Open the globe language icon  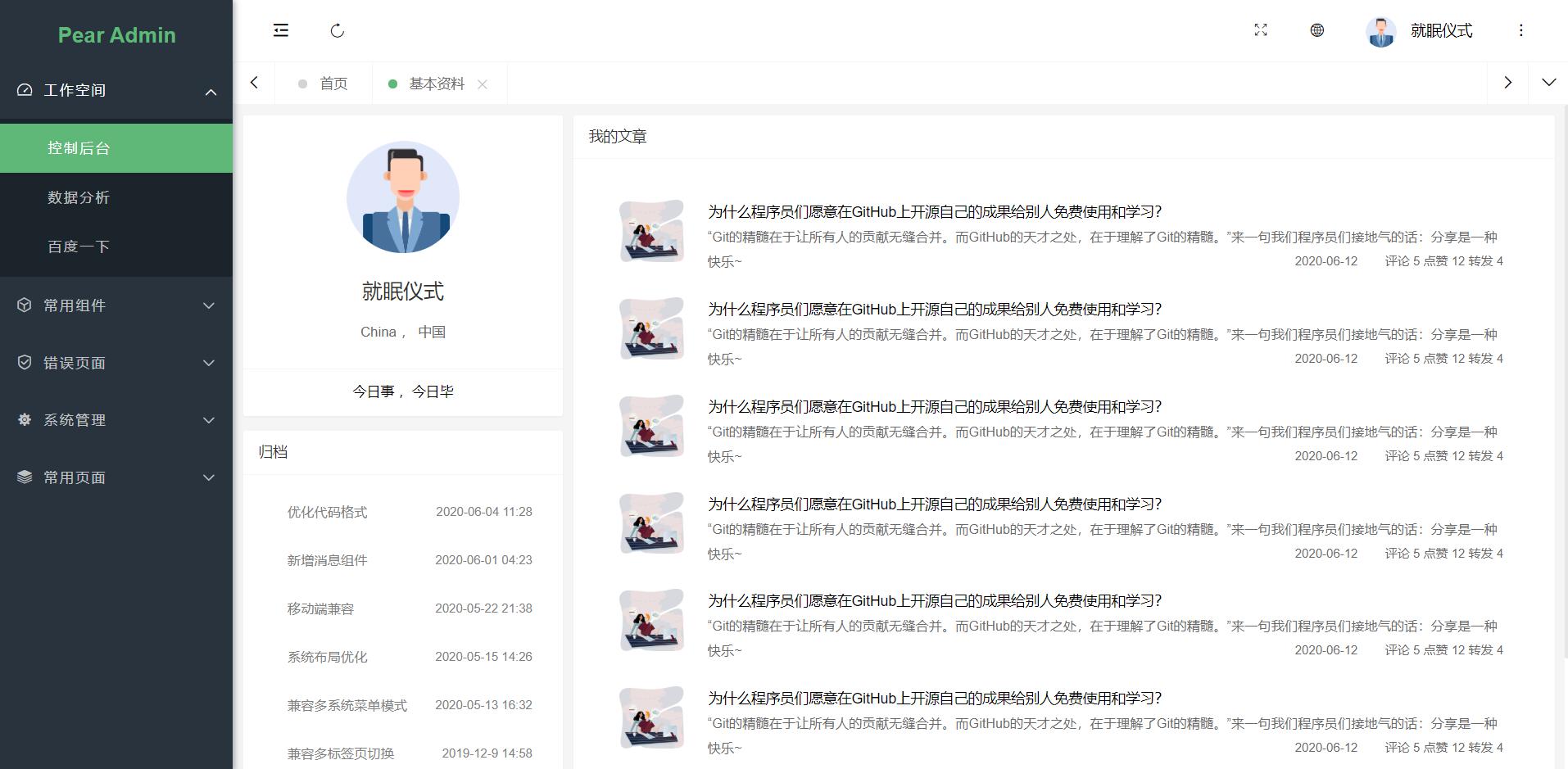[x=1316, y=30]
